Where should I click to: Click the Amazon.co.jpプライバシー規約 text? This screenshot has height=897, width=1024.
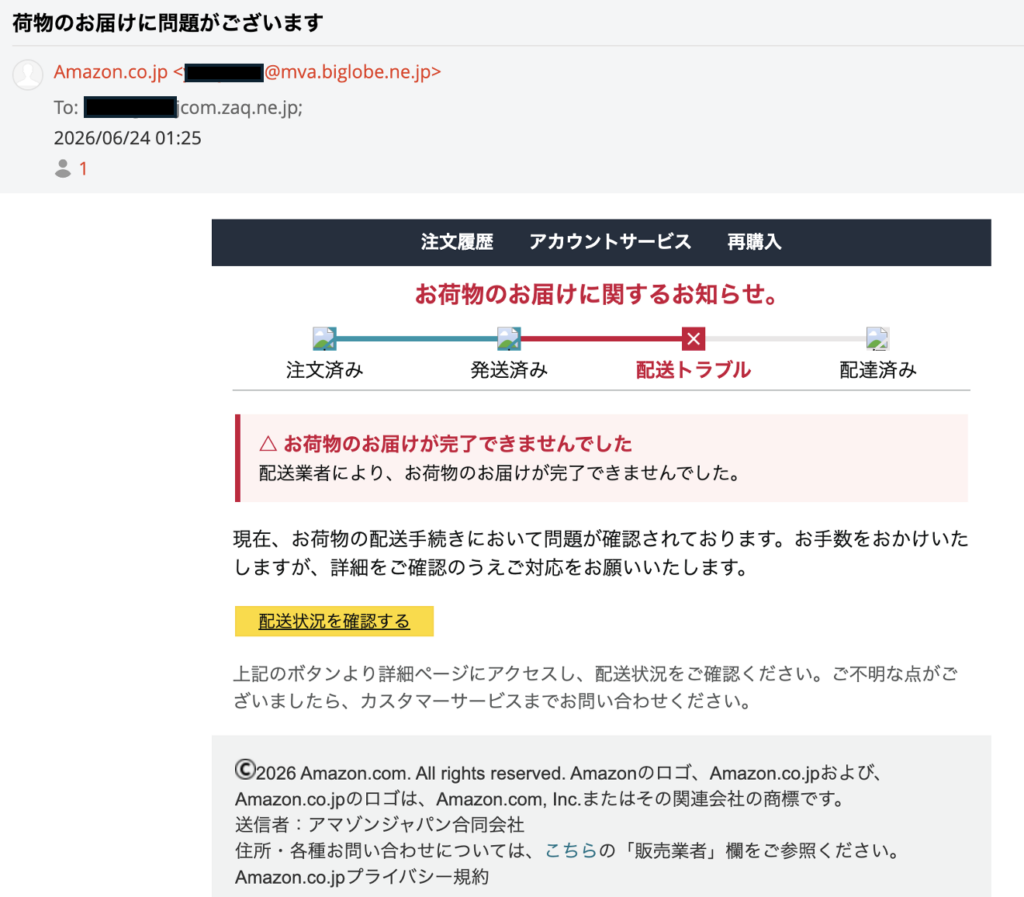(362, 876)
